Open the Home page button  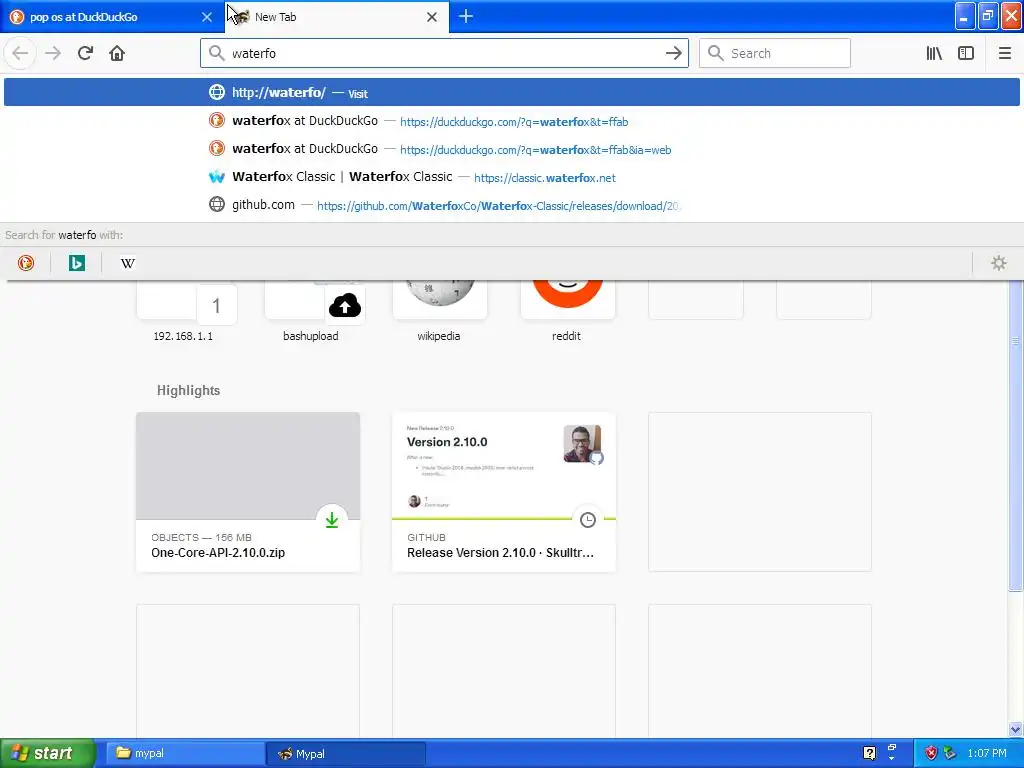[x=117, y=53]
